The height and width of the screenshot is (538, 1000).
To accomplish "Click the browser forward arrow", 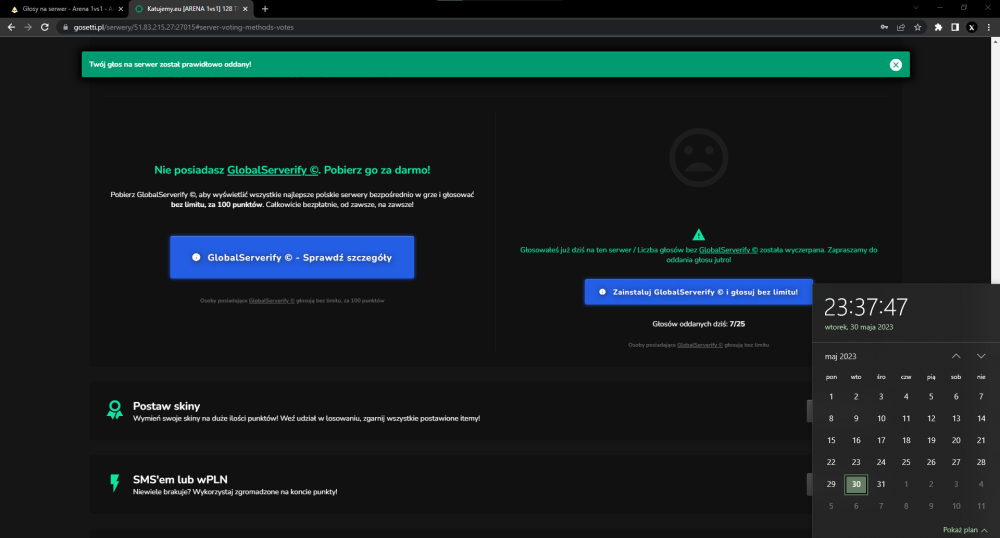I will pos(27,27).
